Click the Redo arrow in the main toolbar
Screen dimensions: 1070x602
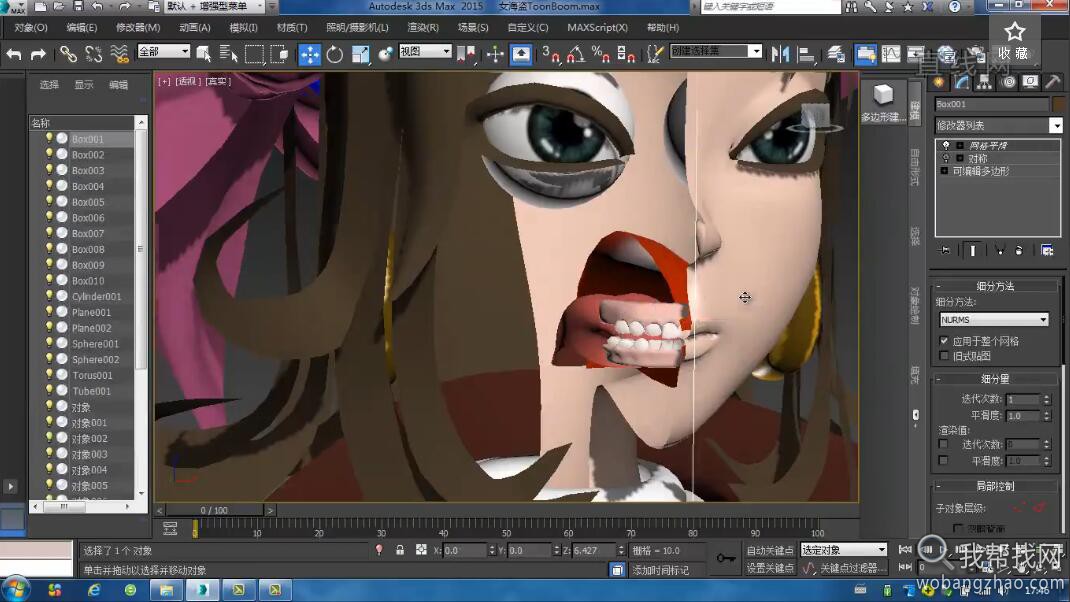[x=38, y=54]
